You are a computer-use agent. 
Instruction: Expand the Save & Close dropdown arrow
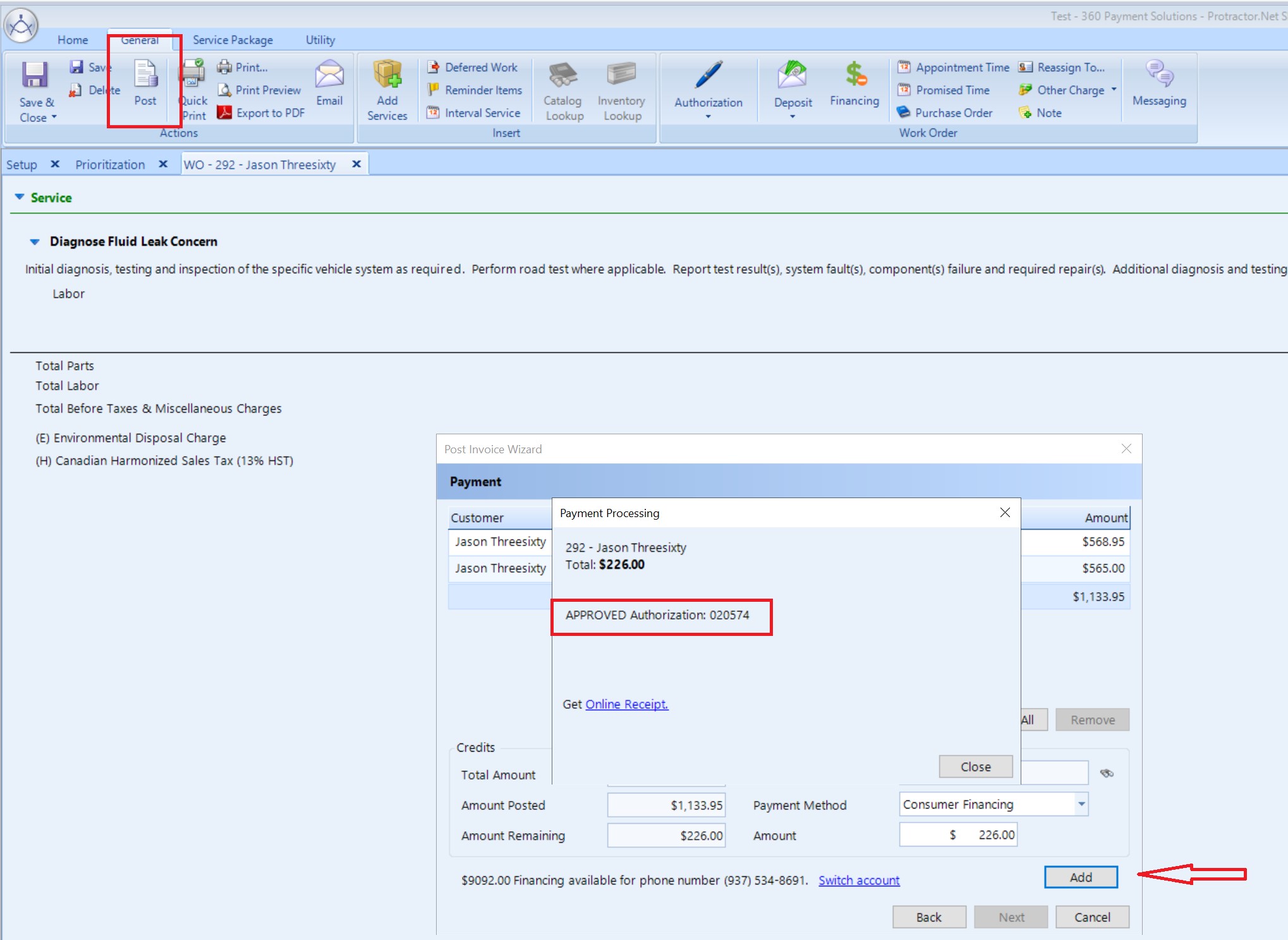[54, 117]
